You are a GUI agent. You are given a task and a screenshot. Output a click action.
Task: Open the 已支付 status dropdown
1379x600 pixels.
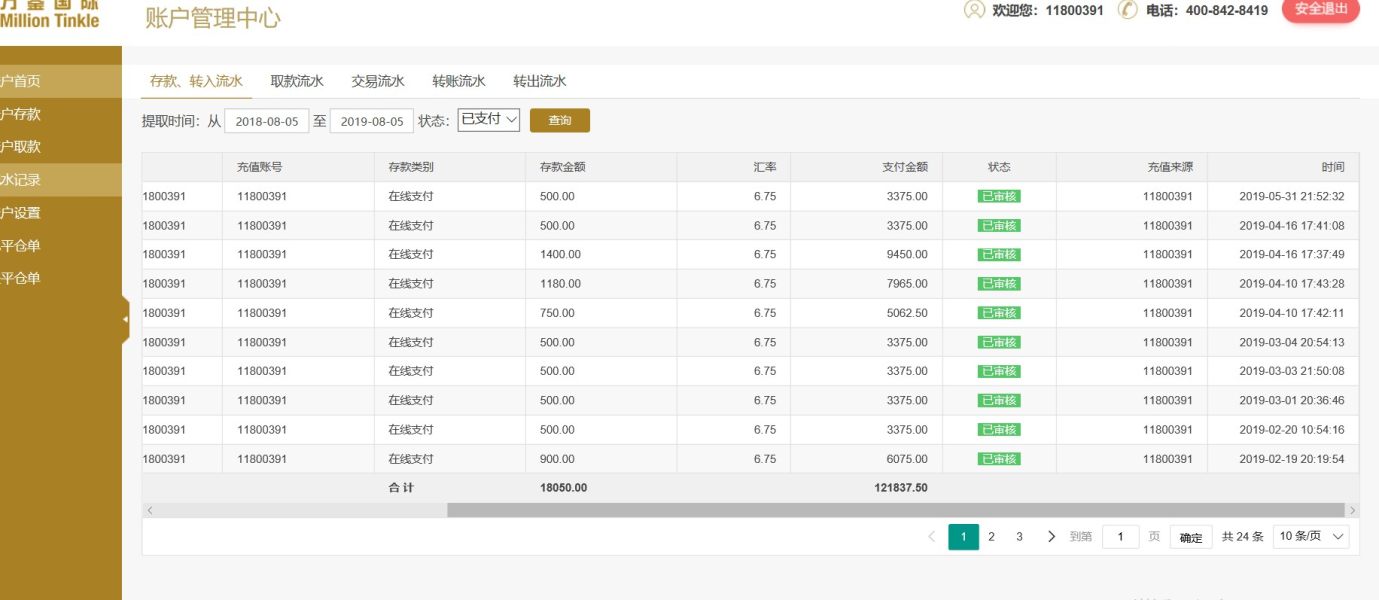[489, 120]
